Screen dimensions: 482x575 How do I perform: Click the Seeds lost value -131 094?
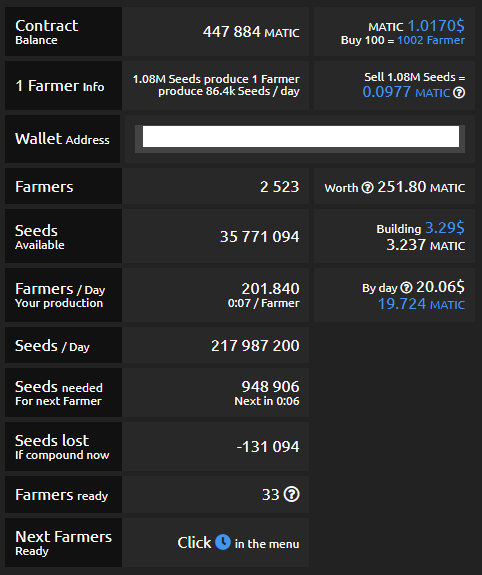pyautogui.click(x=268, y=447)
